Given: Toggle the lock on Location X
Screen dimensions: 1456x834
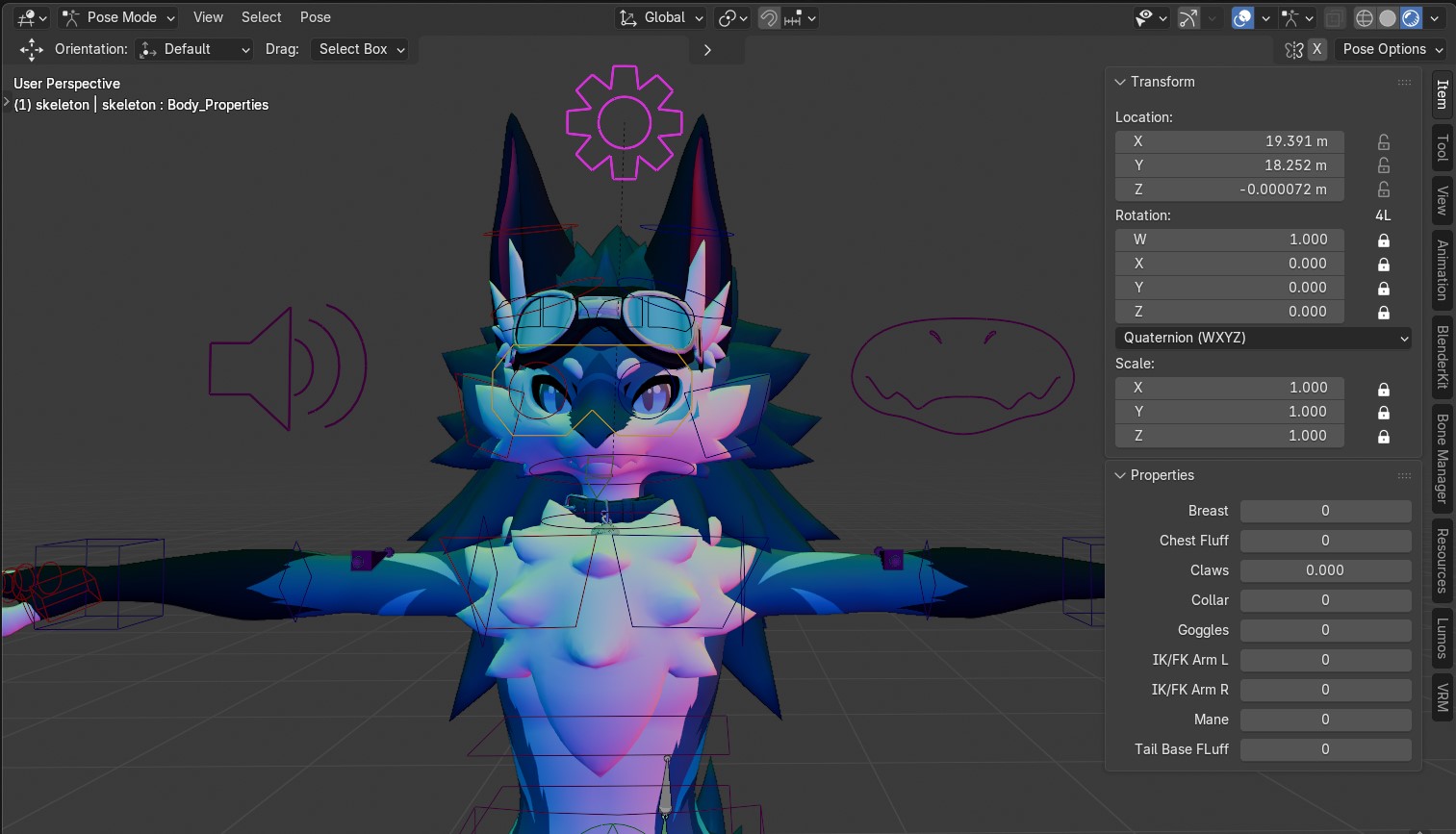Looking at the screenshot, I should (1383, 141).
